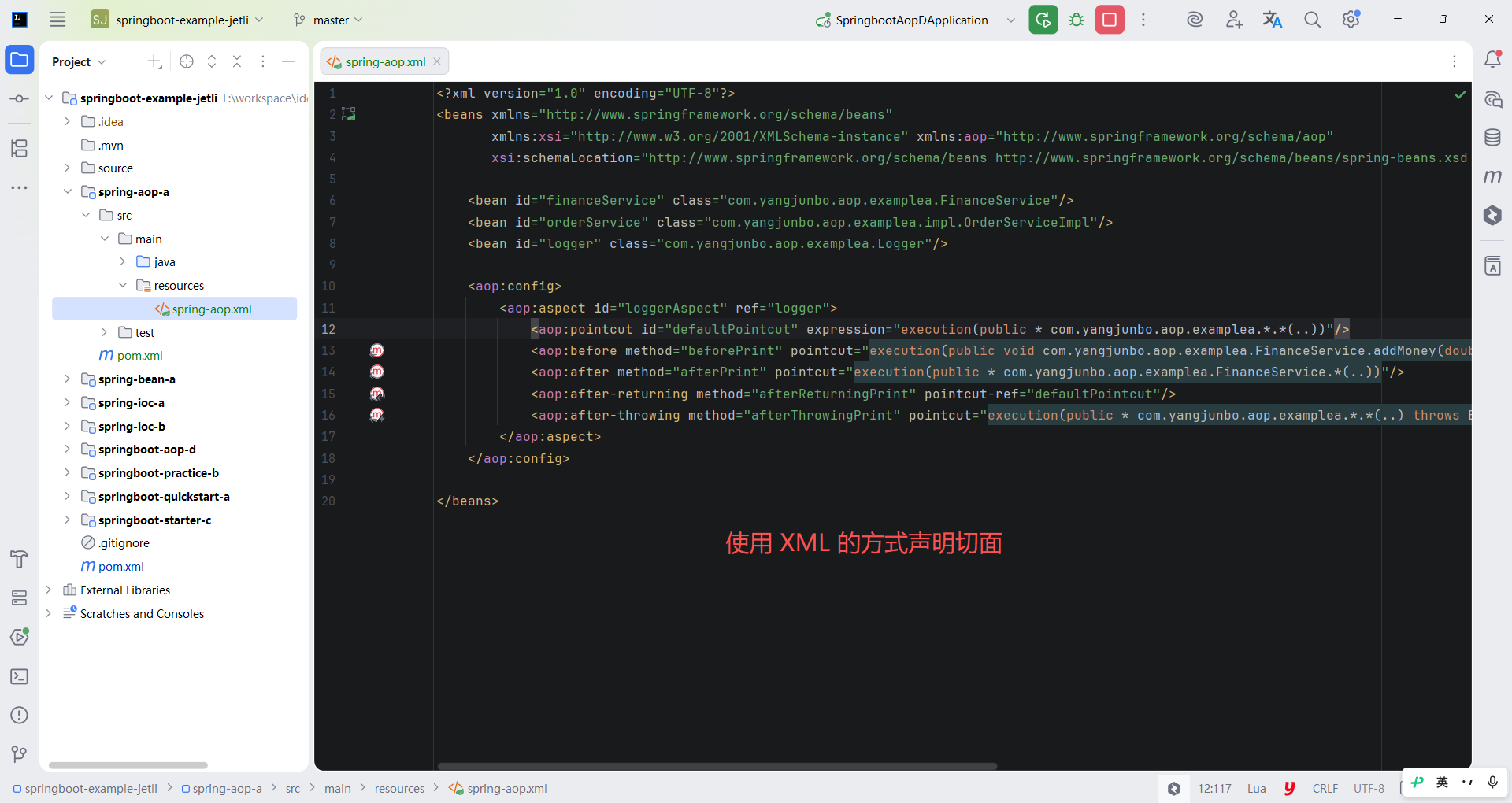Open the master branch dropdown
This screenshot has height=803, width=1512.
[328, 20]
